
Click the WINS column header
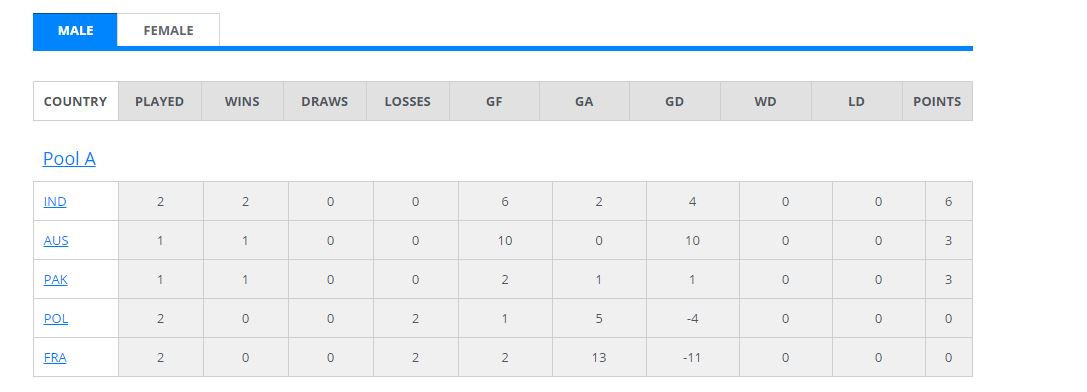coord(242,101)
